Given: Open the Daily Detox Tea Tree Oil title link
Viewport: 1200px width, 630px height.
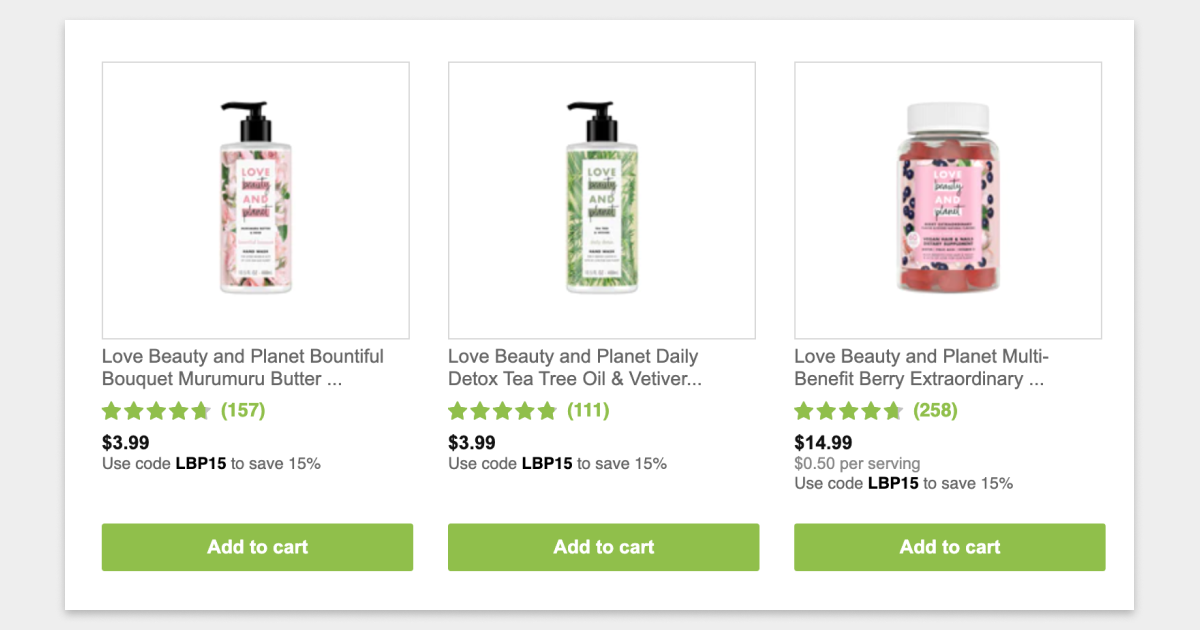Looking at the screenshot, I should tap(574, 367).
